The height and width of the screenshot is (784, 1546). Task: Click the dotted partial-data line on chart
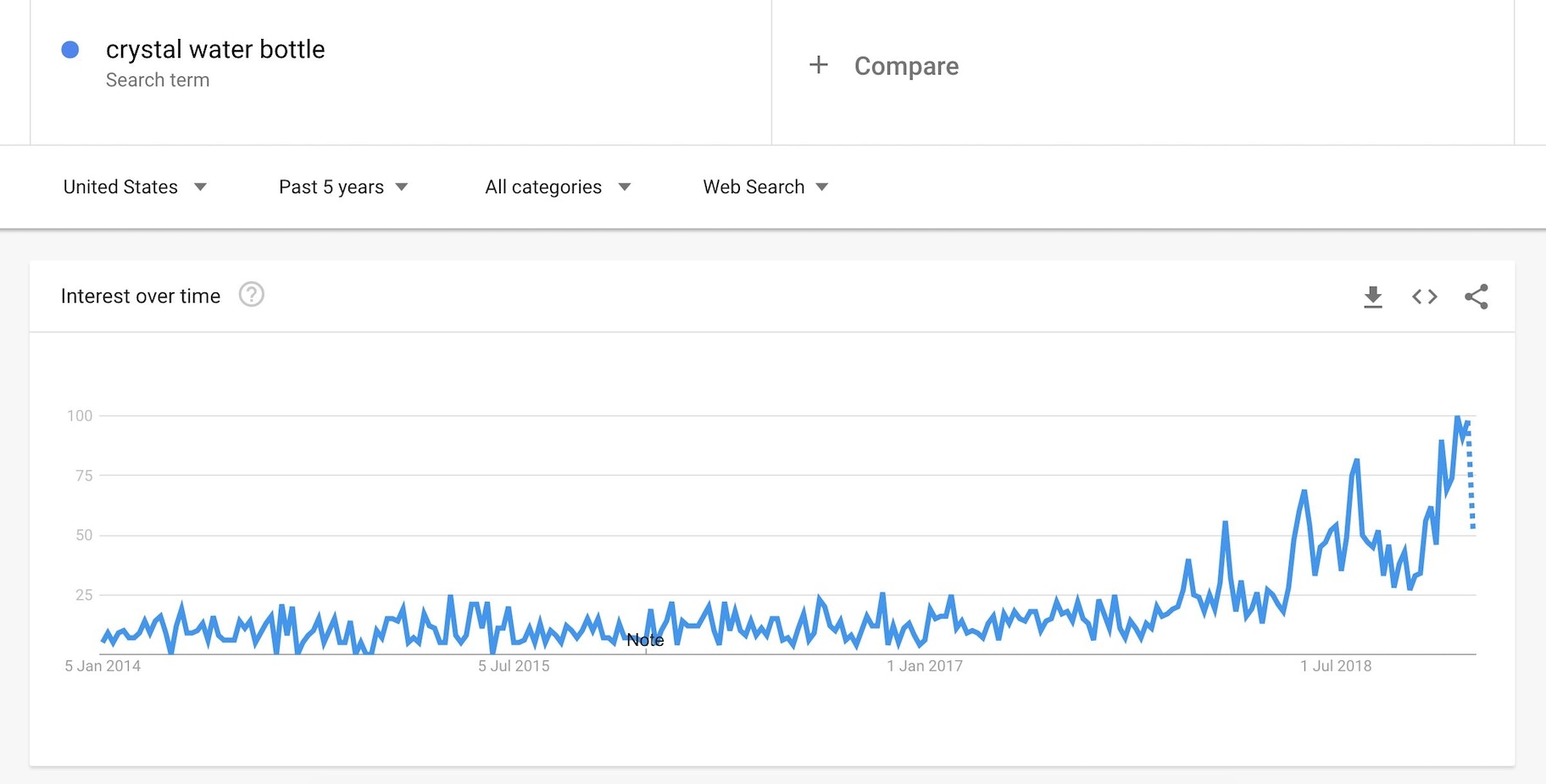[x=1471, y=483]
